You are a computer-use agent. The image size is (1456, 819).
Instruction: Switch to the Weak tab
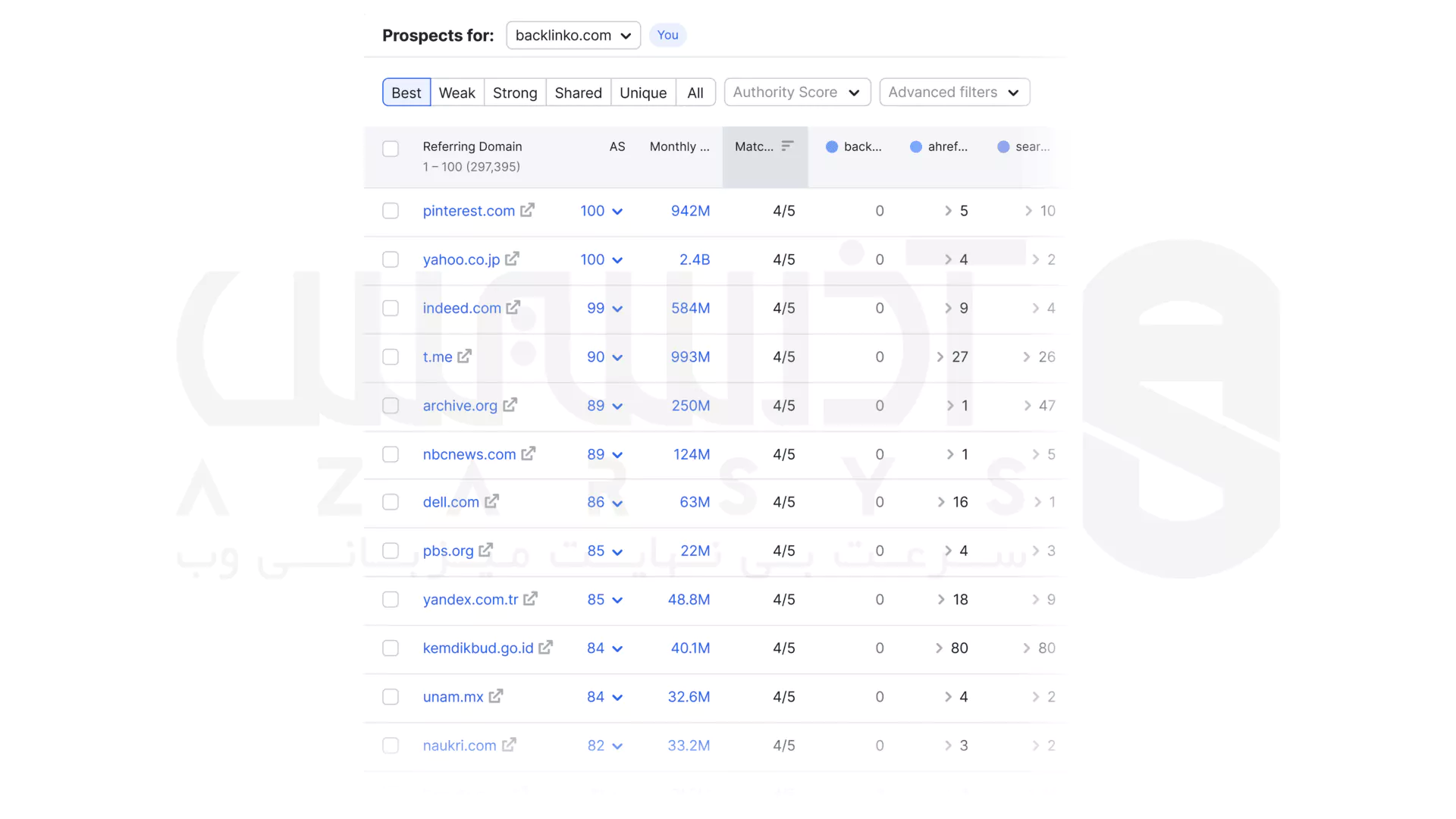(x=457, y=93)
